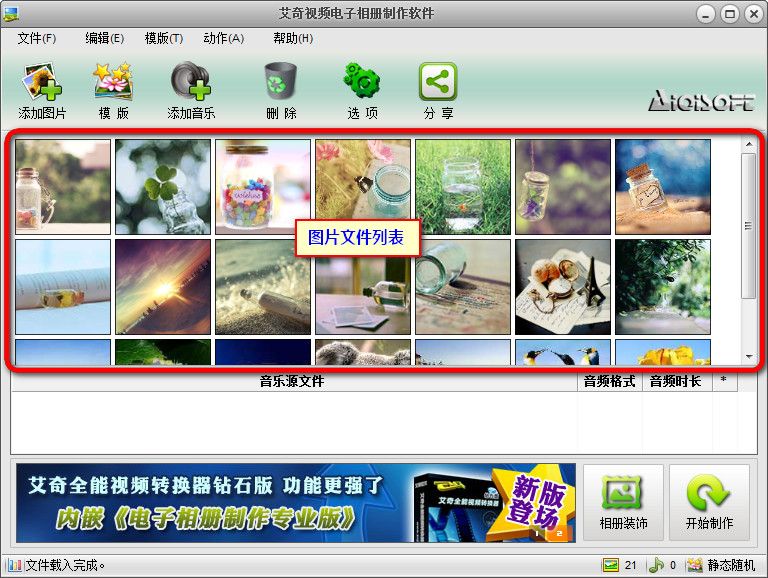Click the Start Making (开始制作) button
The height and width of the screenshot is (578, 768).
tap(709, 503)
